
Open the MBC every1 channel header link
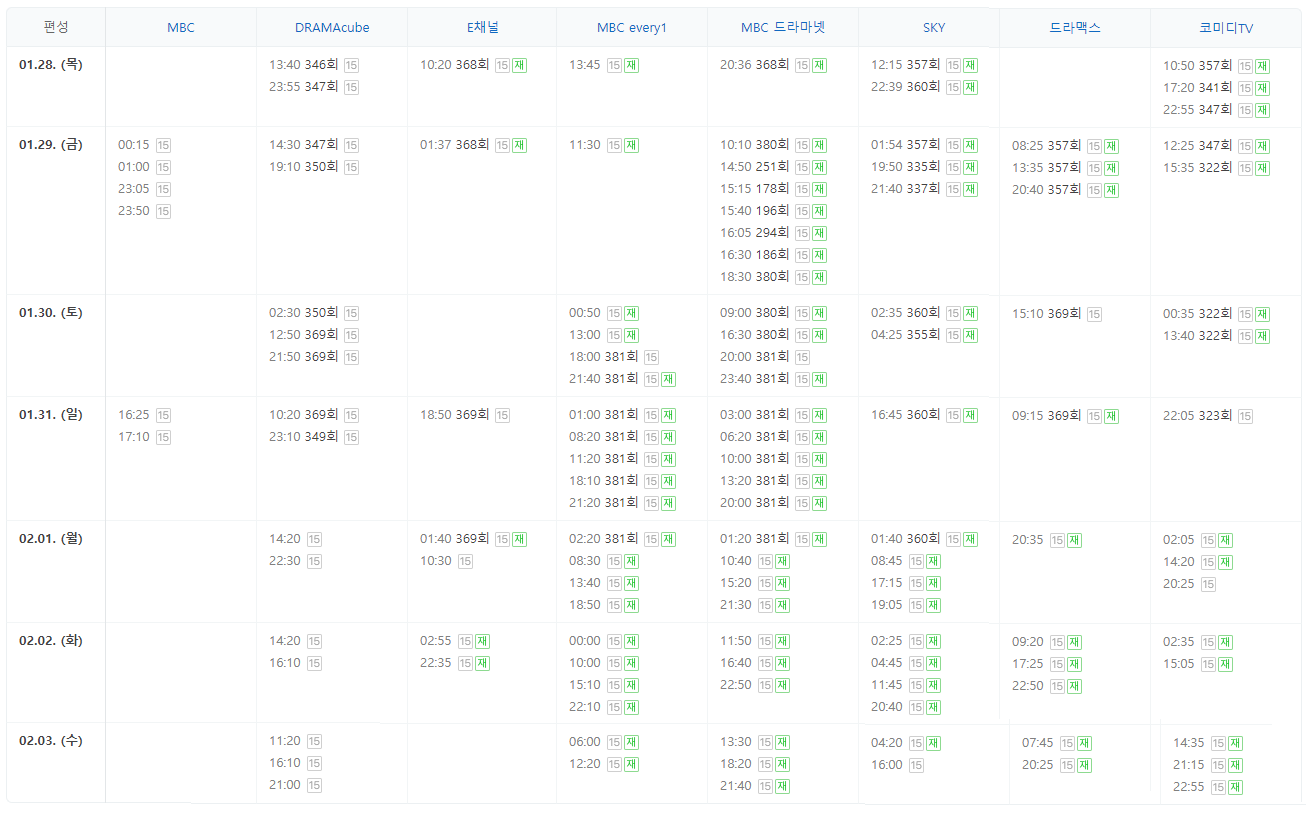pyautogui.click(x=632, y=27)
